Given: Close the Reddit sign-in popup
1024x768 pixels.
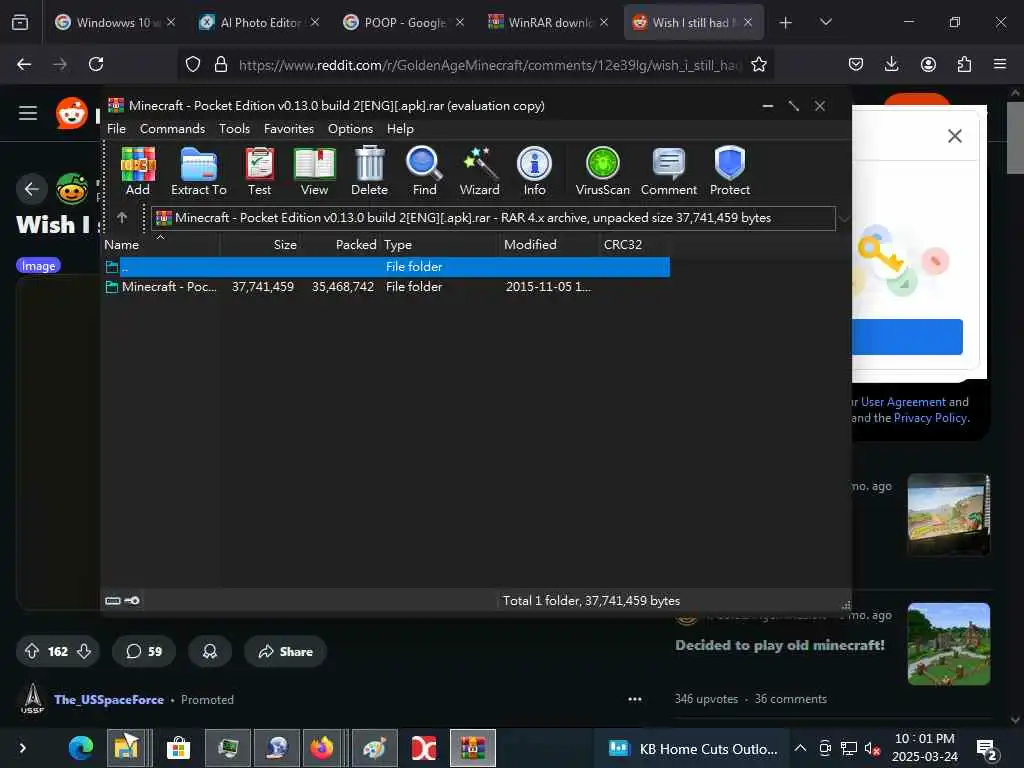Looking at the screenshot, I should (955, 136).
